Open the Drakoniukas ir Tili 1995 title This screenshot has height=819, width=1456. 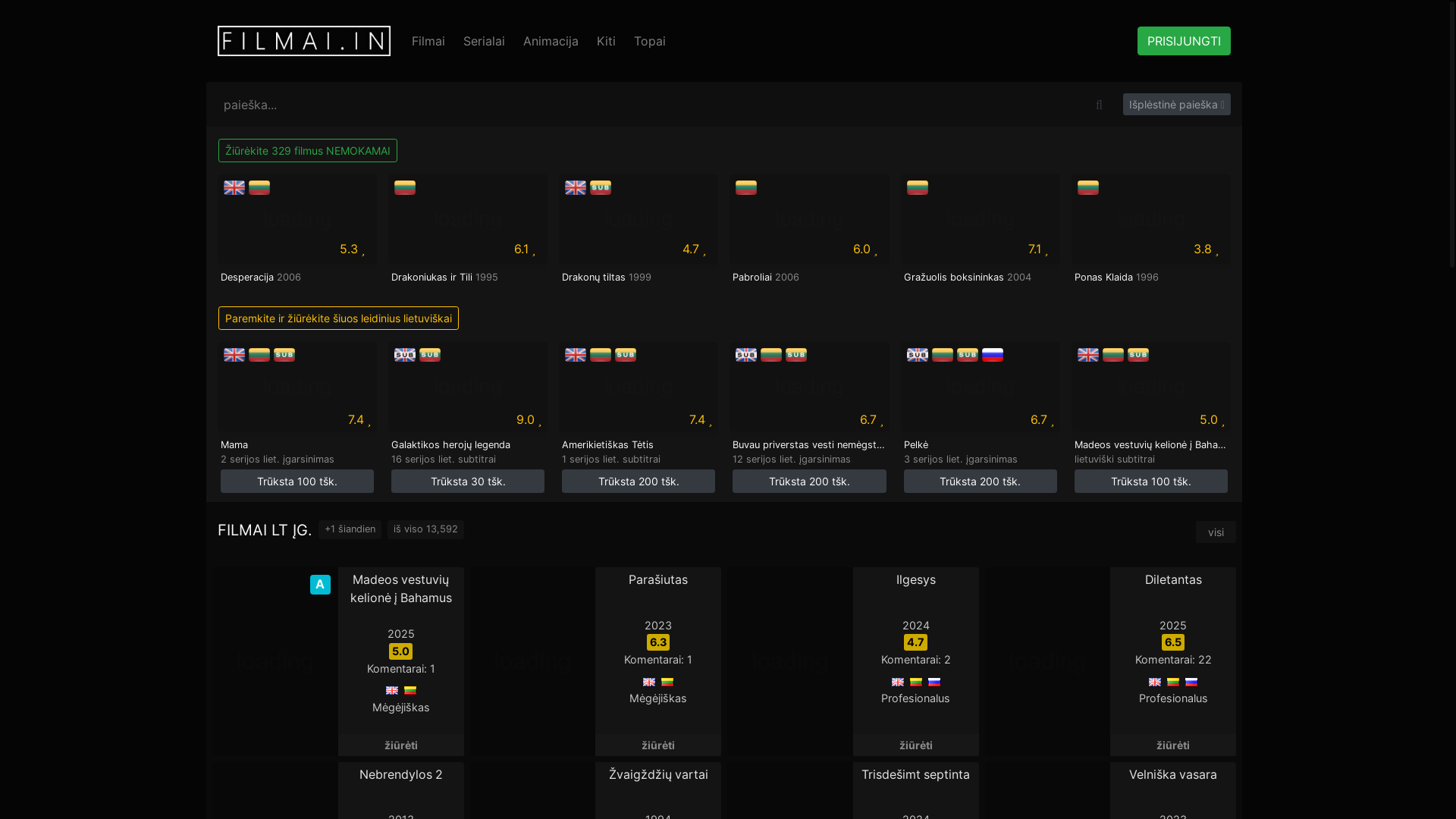tap(444, 278)
